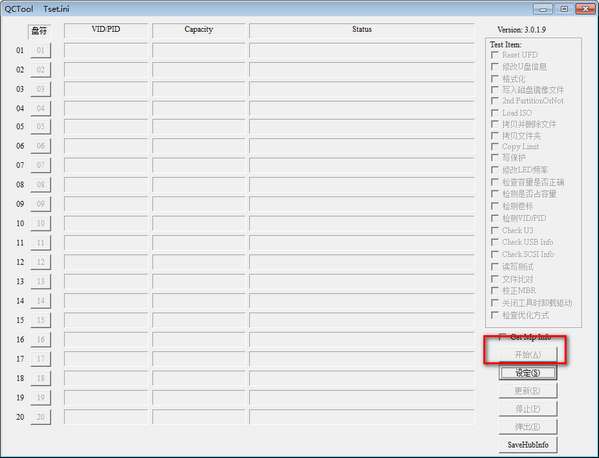Viewport: 599px width, 458px height.
Task: Click the Status field of row 05
Action: tap(362, 126)
